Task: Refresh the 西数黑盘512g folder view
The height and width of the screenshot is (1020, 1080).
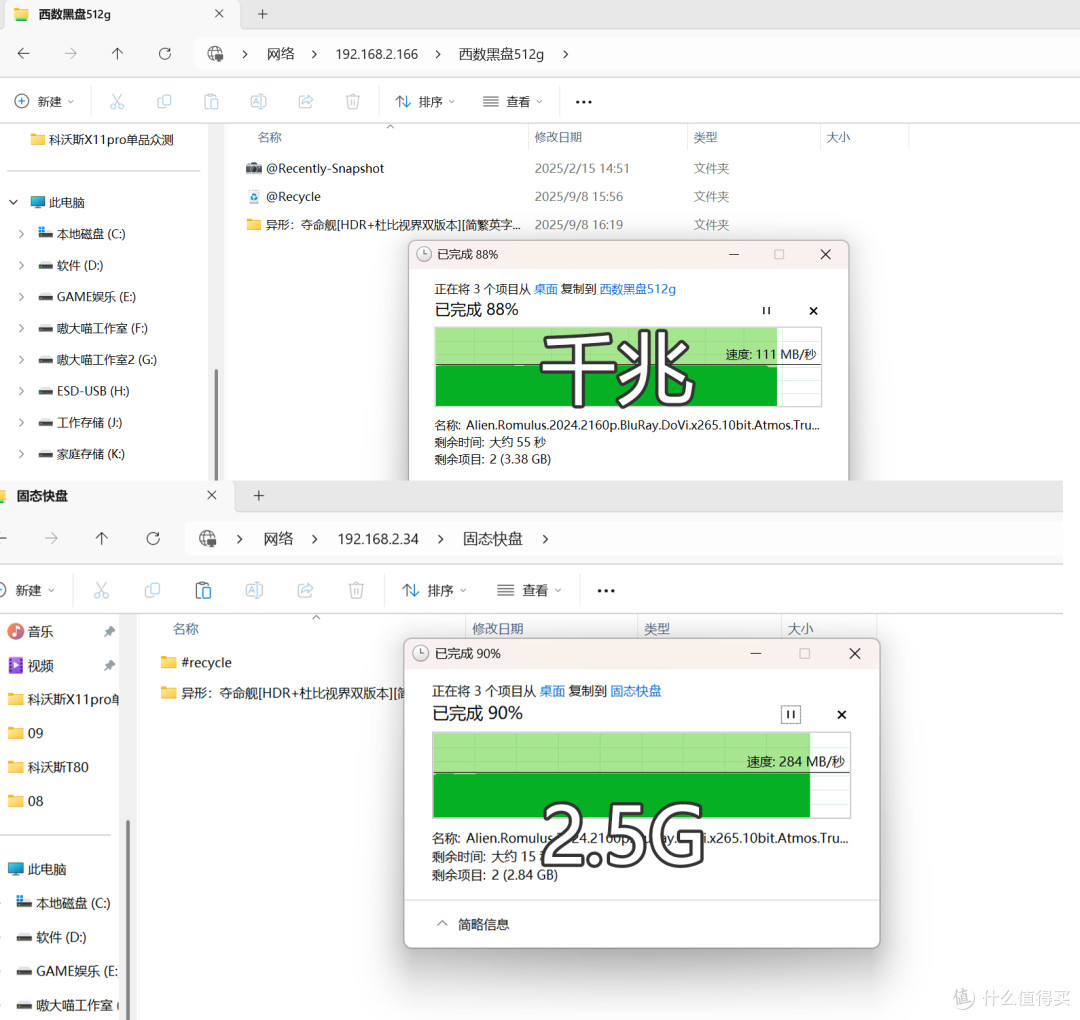Action: (x=165, y=54)
